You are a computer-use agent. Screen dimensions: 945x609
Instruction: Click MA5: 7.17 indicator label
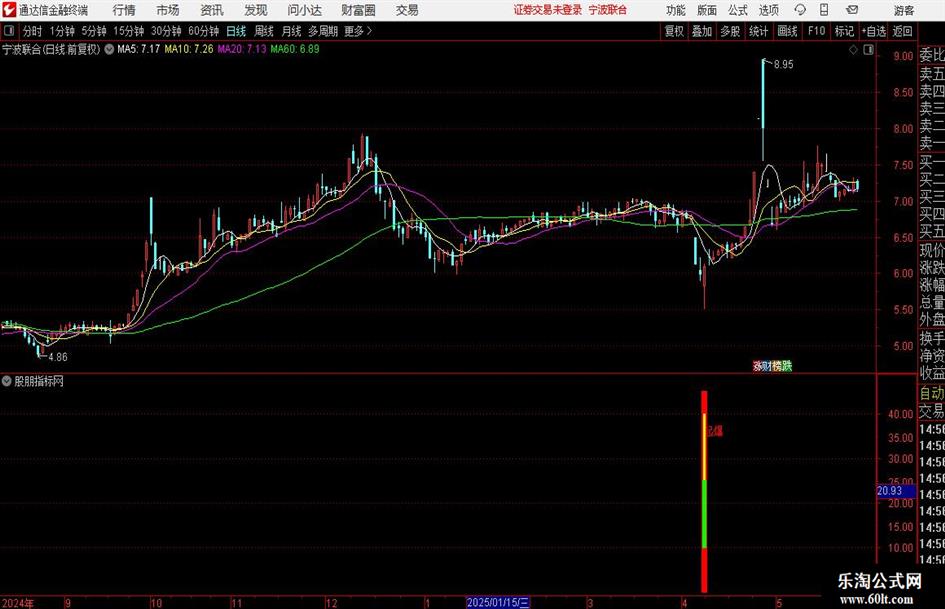click(139, 49)
